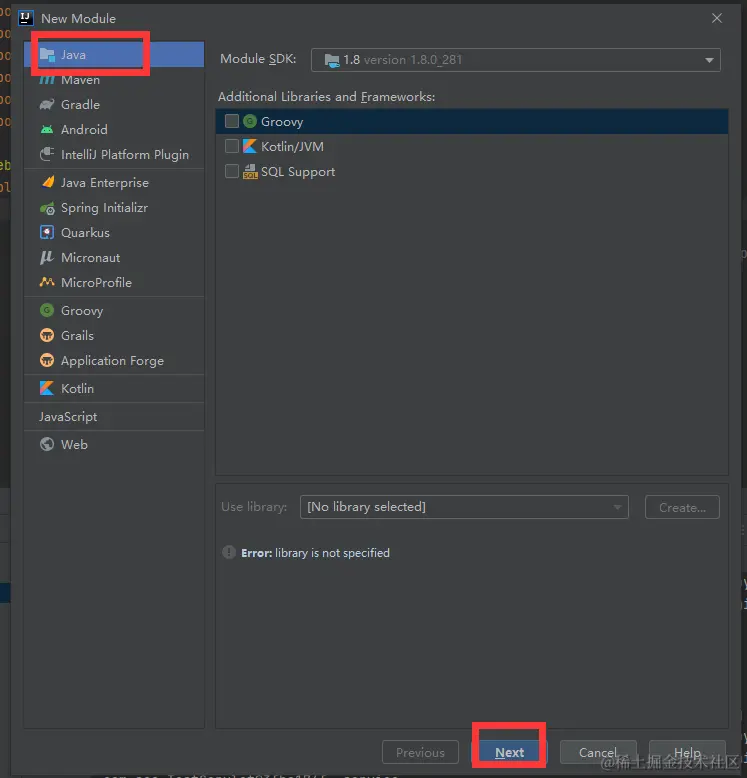Image resolution: width=747 pixels, height=778 pixels.
Task: Choose Java Enterprise module type
Action: [114, 183]
